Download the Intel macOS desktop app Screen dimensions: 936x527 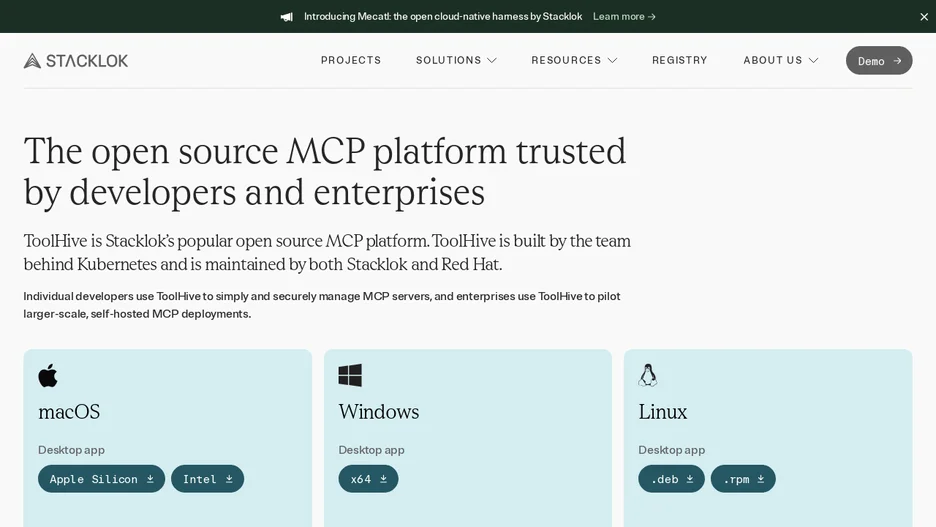click(207, 479)
